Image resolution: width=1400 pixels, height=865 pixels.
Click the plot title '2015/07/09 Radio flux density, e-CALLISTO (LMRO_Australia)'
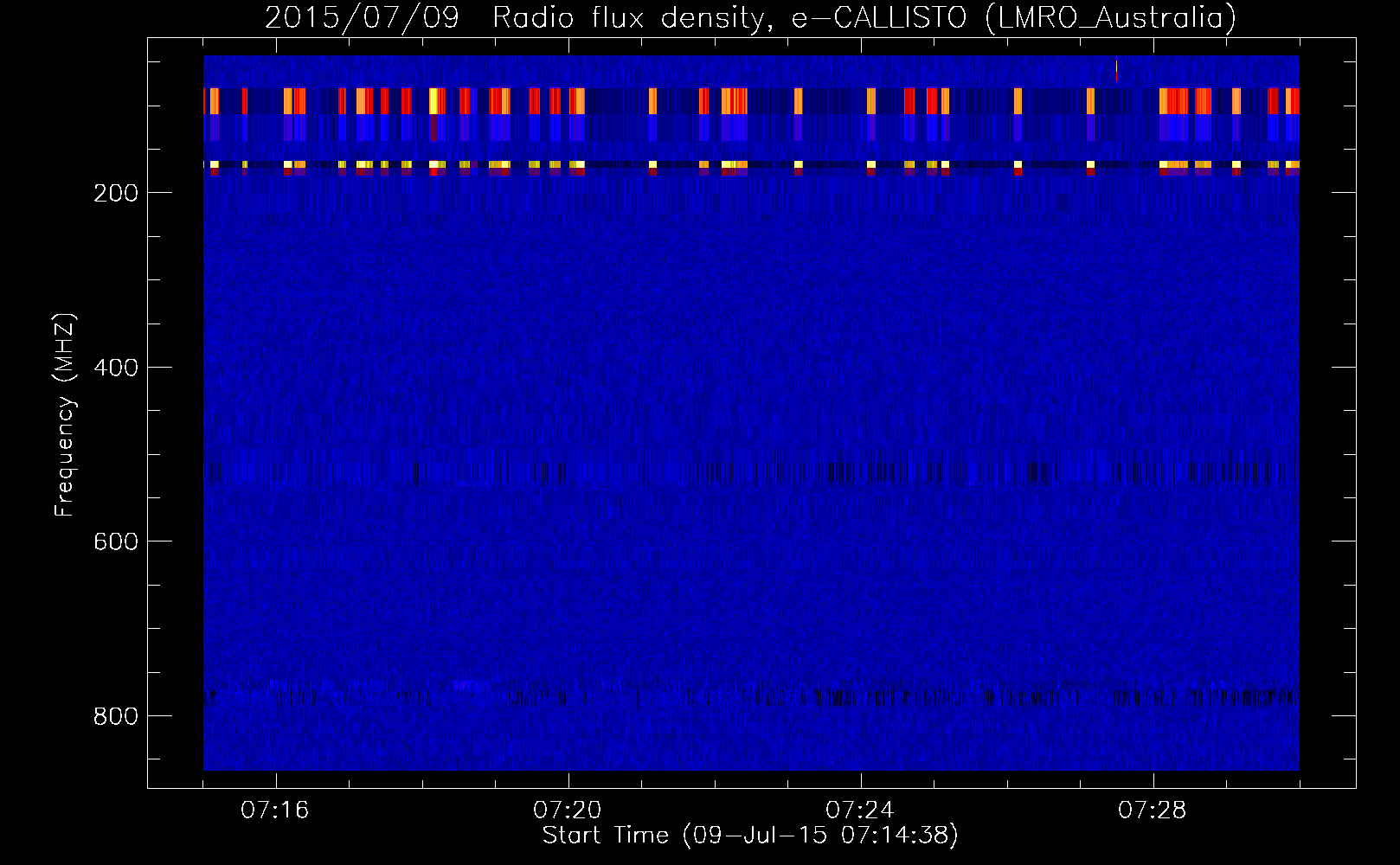coord(750,18)
